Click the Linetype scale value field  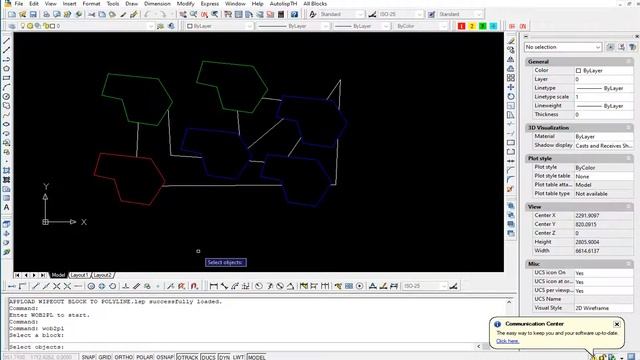[x=604, y=97]
